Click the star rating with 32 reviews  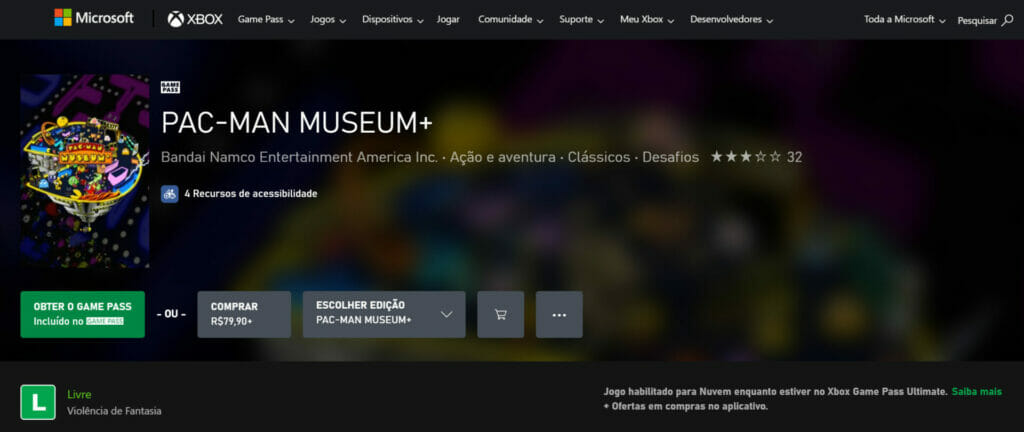coord(755,157)
